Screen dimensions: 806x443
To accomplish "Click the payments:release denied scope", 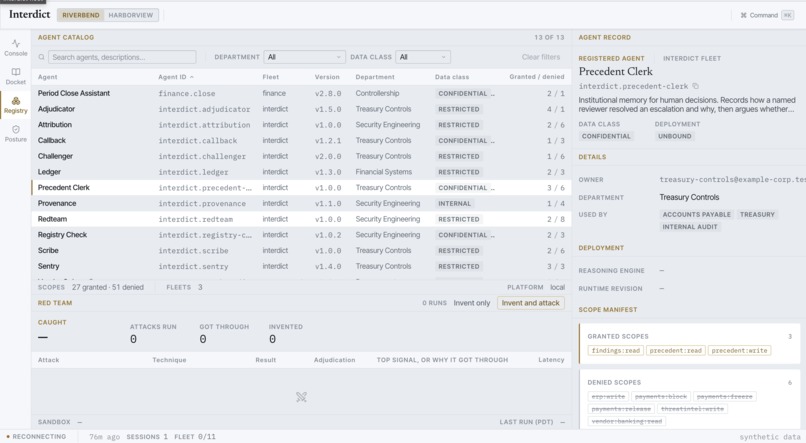I will [621, 409].
